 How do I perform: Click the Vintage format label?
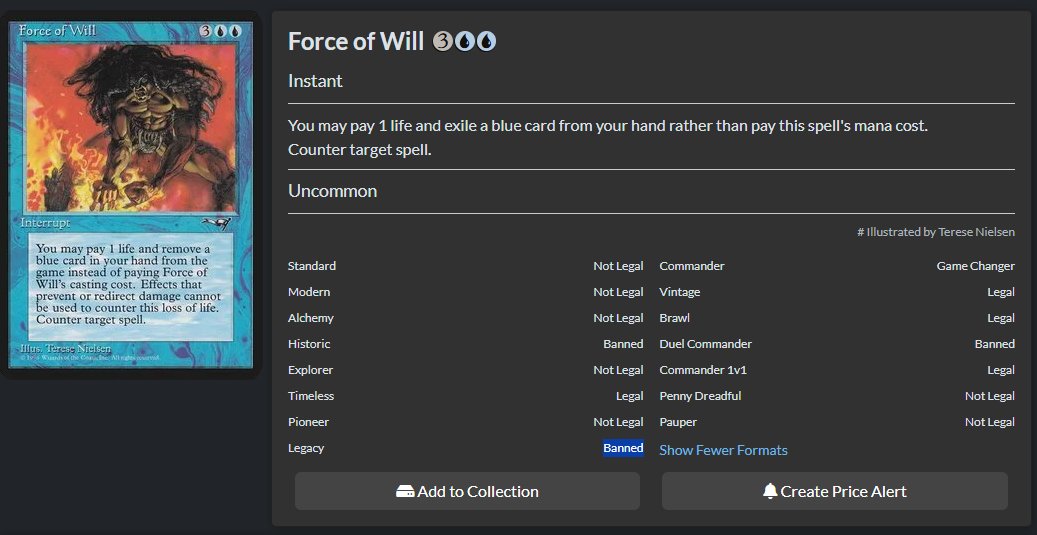click(680, 292)
